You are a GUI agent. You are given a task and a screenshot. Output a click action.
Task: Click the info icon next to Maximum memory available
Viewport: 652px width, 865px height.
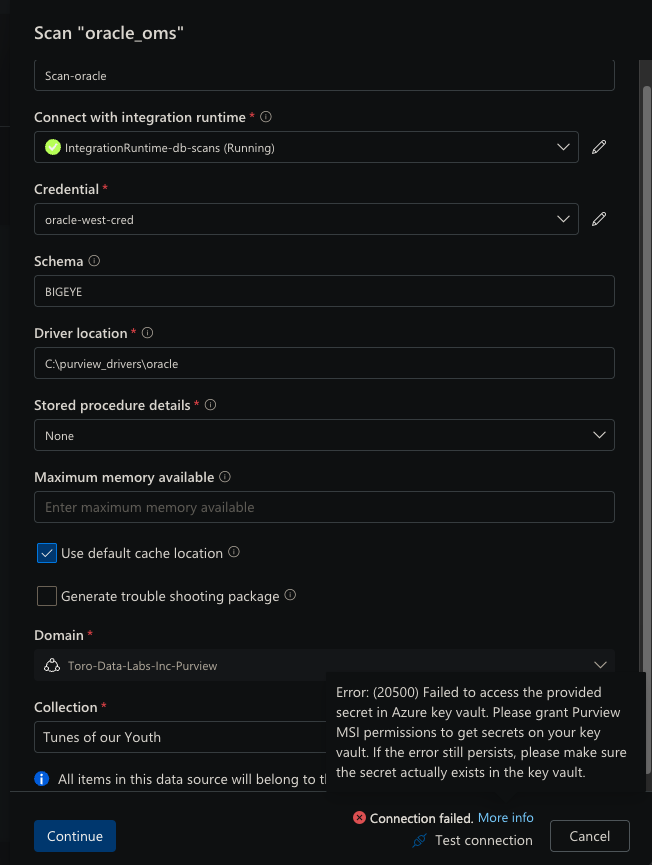222,477
